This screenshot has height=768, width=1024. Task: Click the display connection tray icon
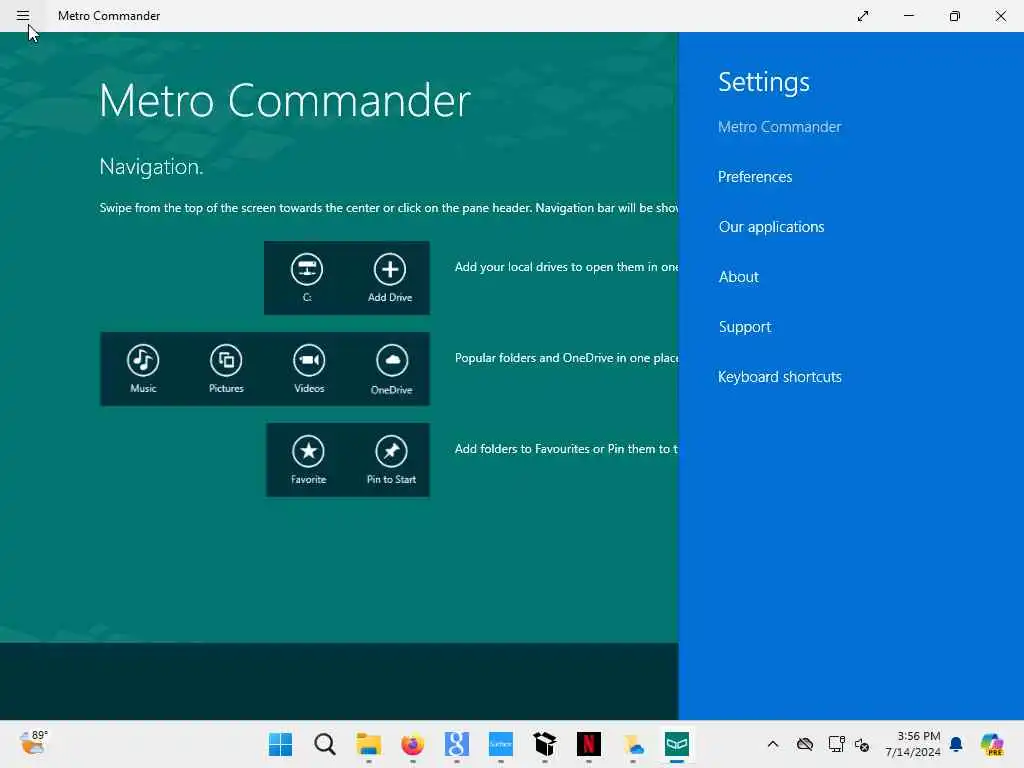(836, 744)
